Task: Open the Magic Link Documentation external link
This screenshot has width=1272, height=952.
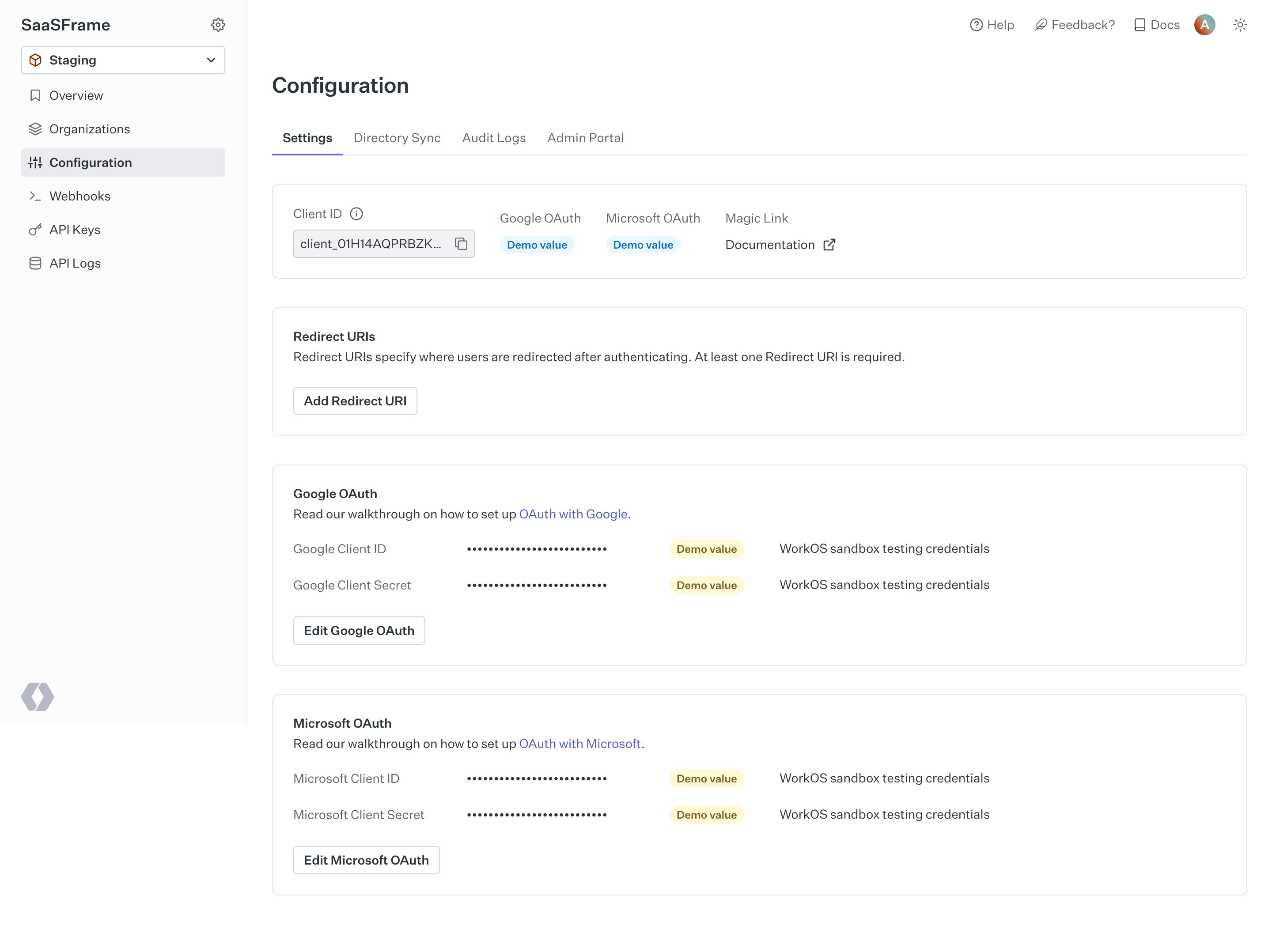Action: [780, 245]
